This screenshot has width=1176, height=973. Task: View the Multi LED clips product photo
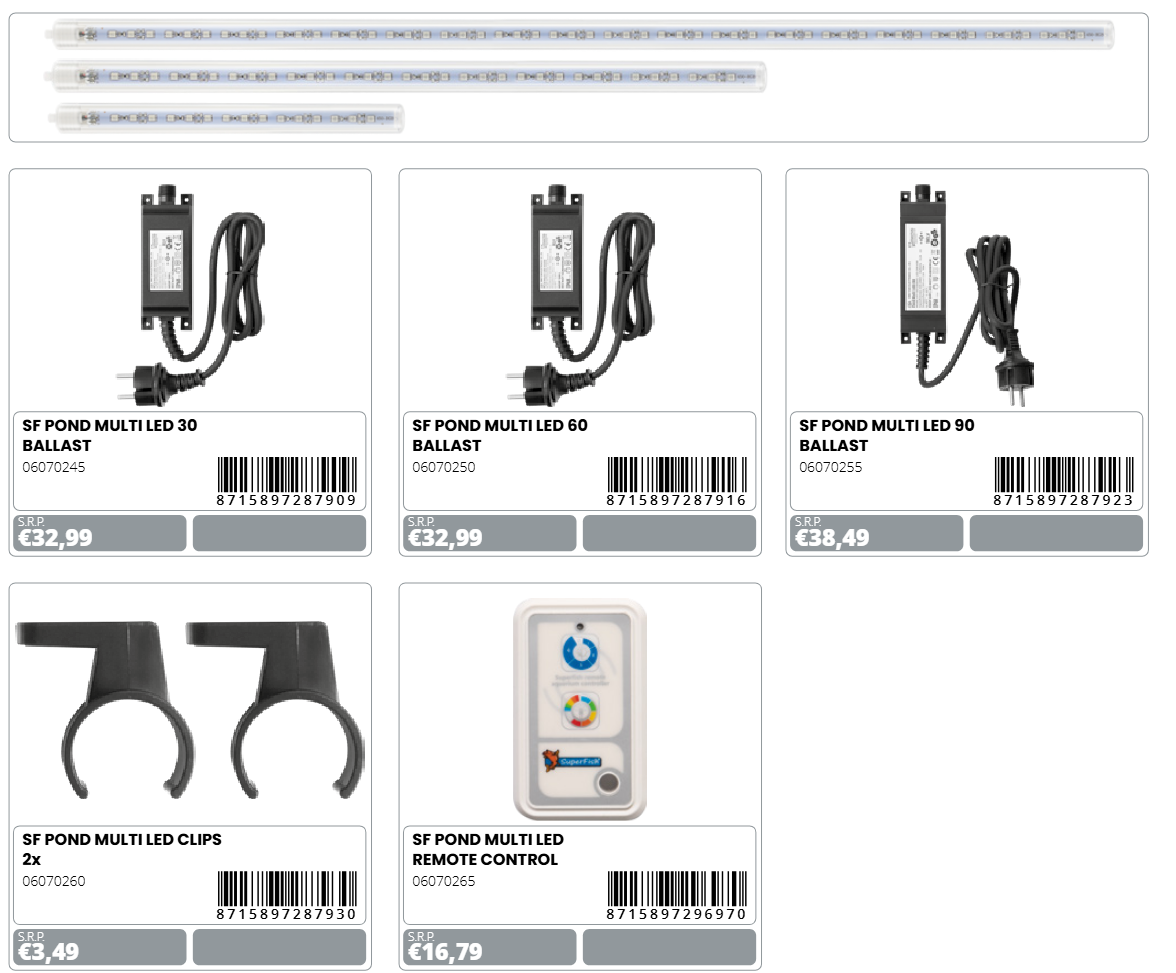coord(190,708)
